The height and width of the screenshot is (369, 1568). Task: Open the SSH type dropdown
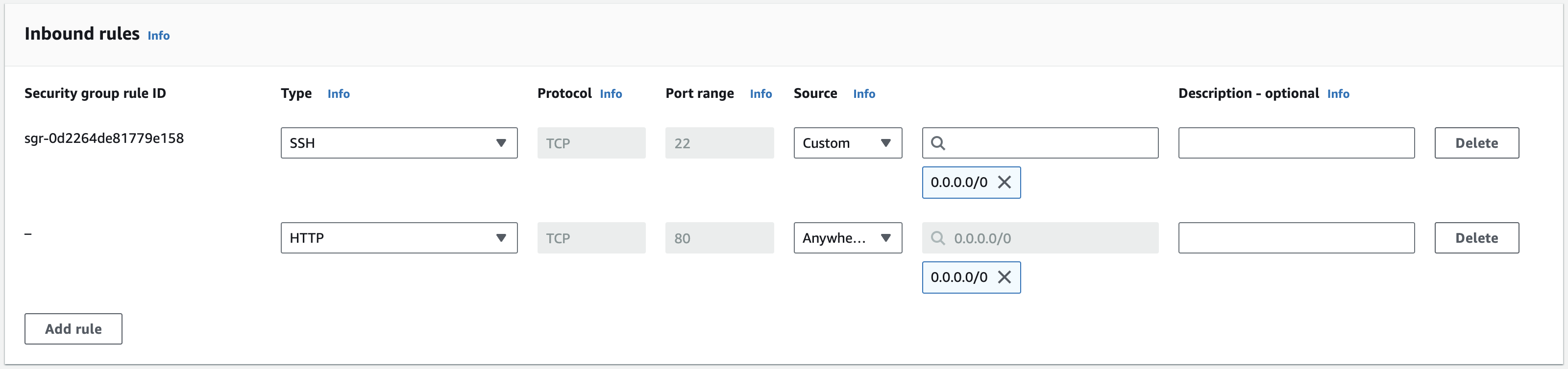pos(399,143)
